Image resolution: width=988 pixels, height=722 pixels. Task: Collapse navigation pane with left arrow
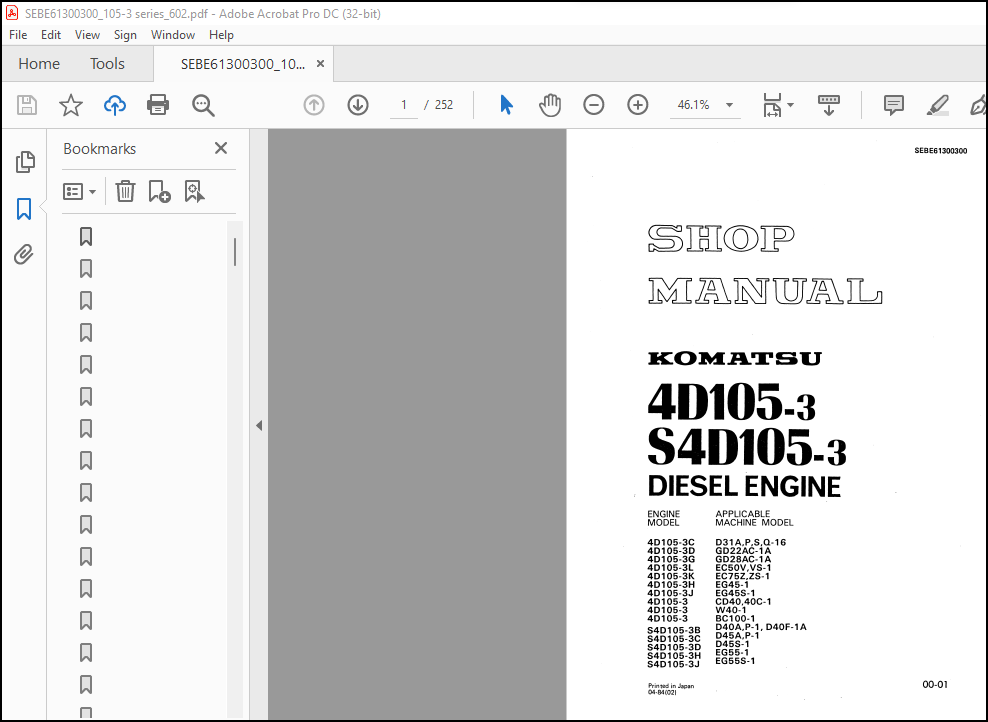(259, 425)
